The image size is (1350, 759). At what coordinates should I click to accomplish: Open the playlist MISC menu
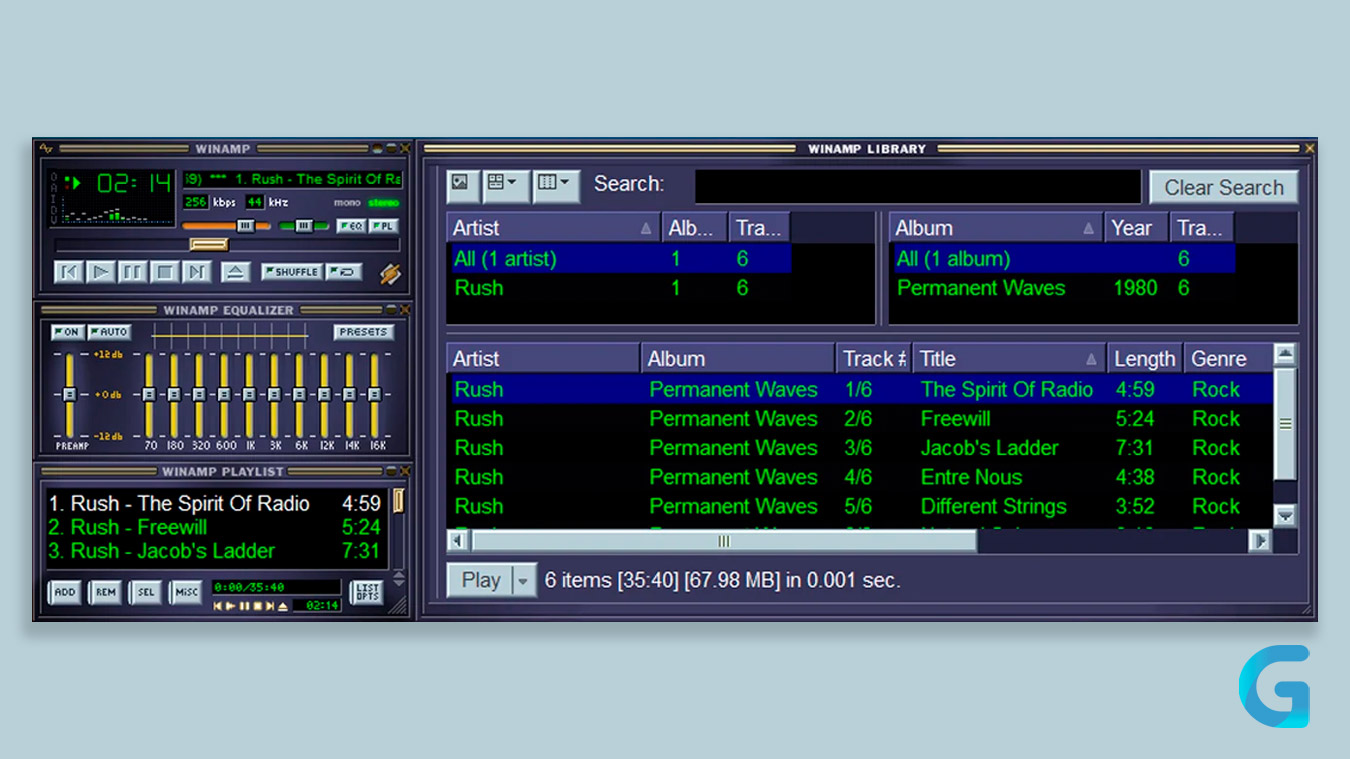click(x=186, y=592)
